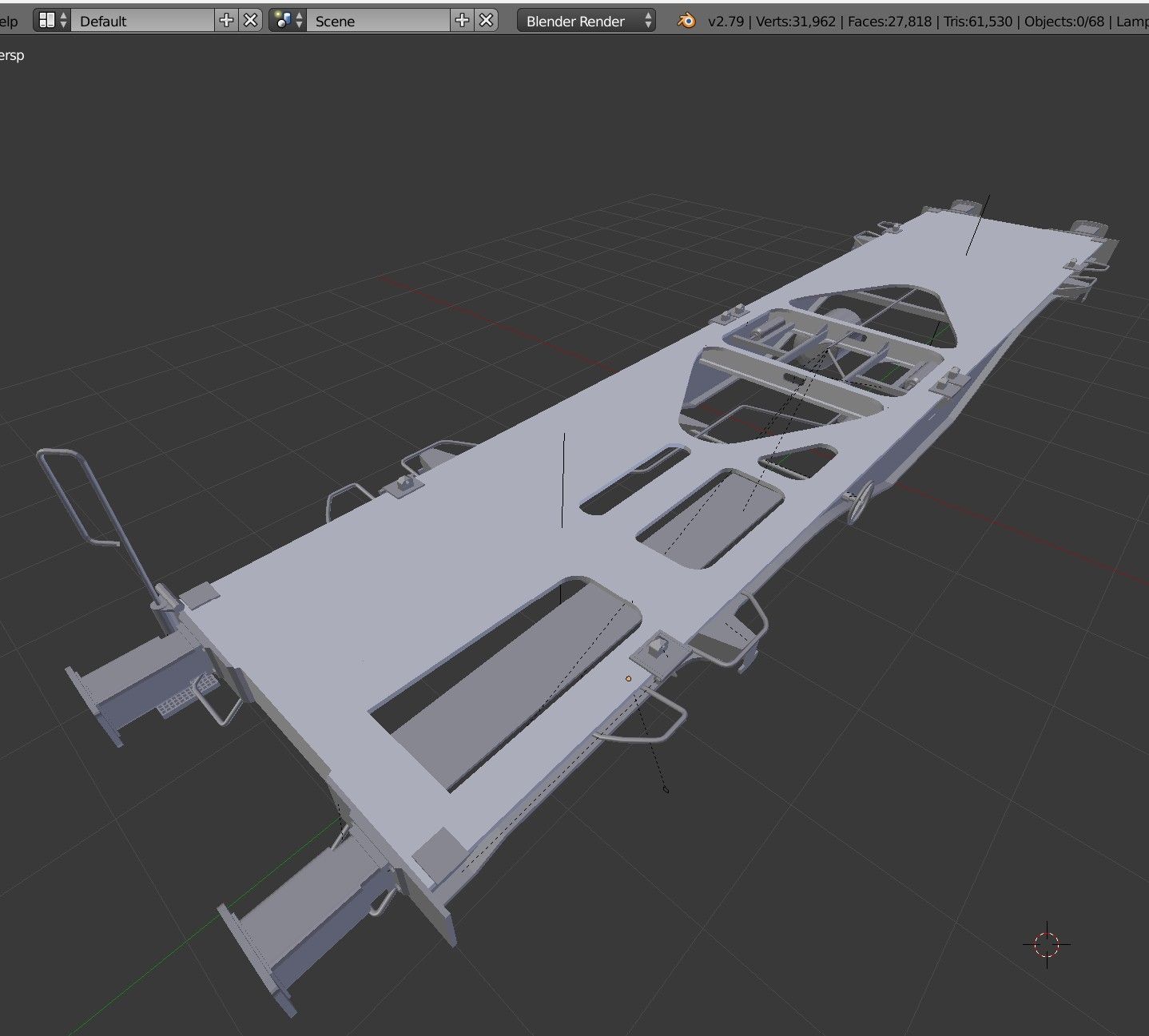Image resolution: width=1149 pixels, height=1036 pixels.
Task: Add a new scene with the plus button
Action: [x=462, y=21]
